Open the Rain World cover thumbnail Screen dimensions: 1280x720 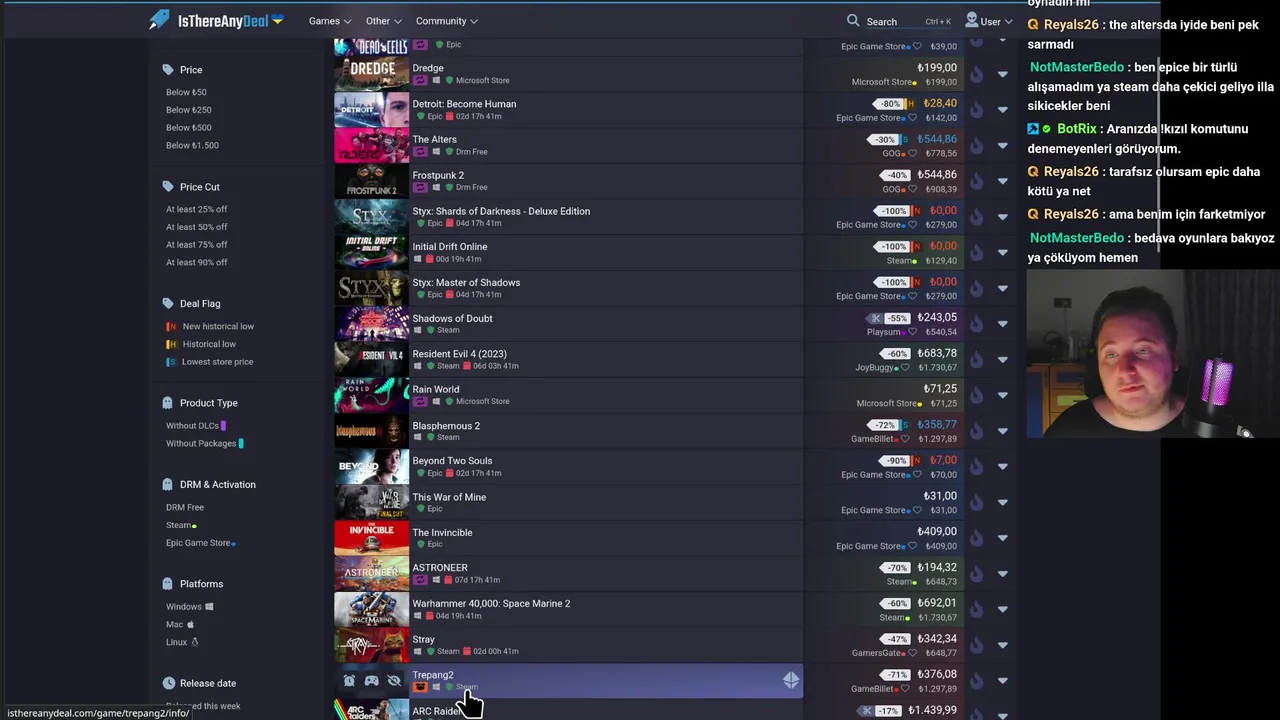pos(371,395)
